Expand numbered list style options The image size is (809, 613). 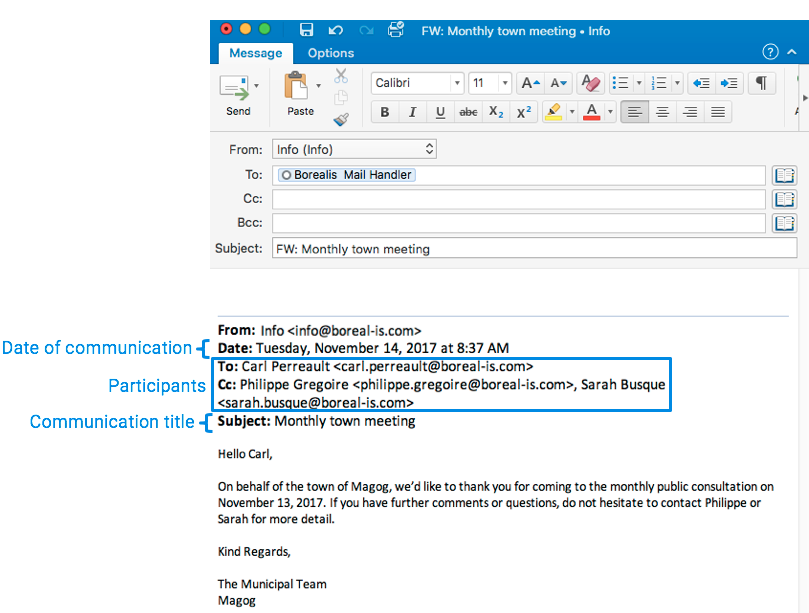[x=677, y=83]
